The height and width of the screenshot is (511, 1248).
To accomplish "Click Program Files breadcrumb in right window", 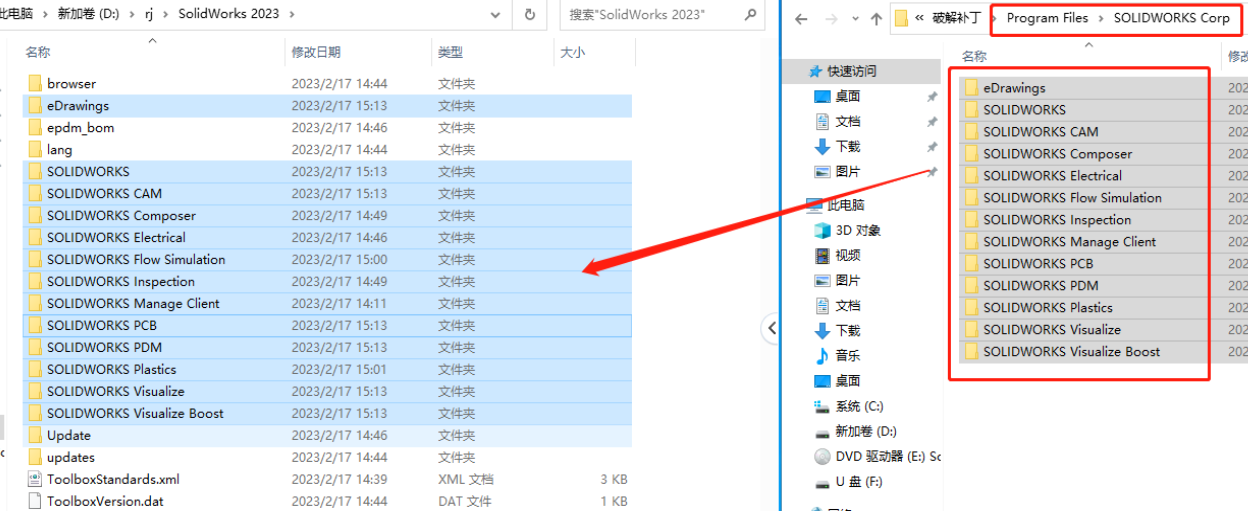I will coord(1047,18).
